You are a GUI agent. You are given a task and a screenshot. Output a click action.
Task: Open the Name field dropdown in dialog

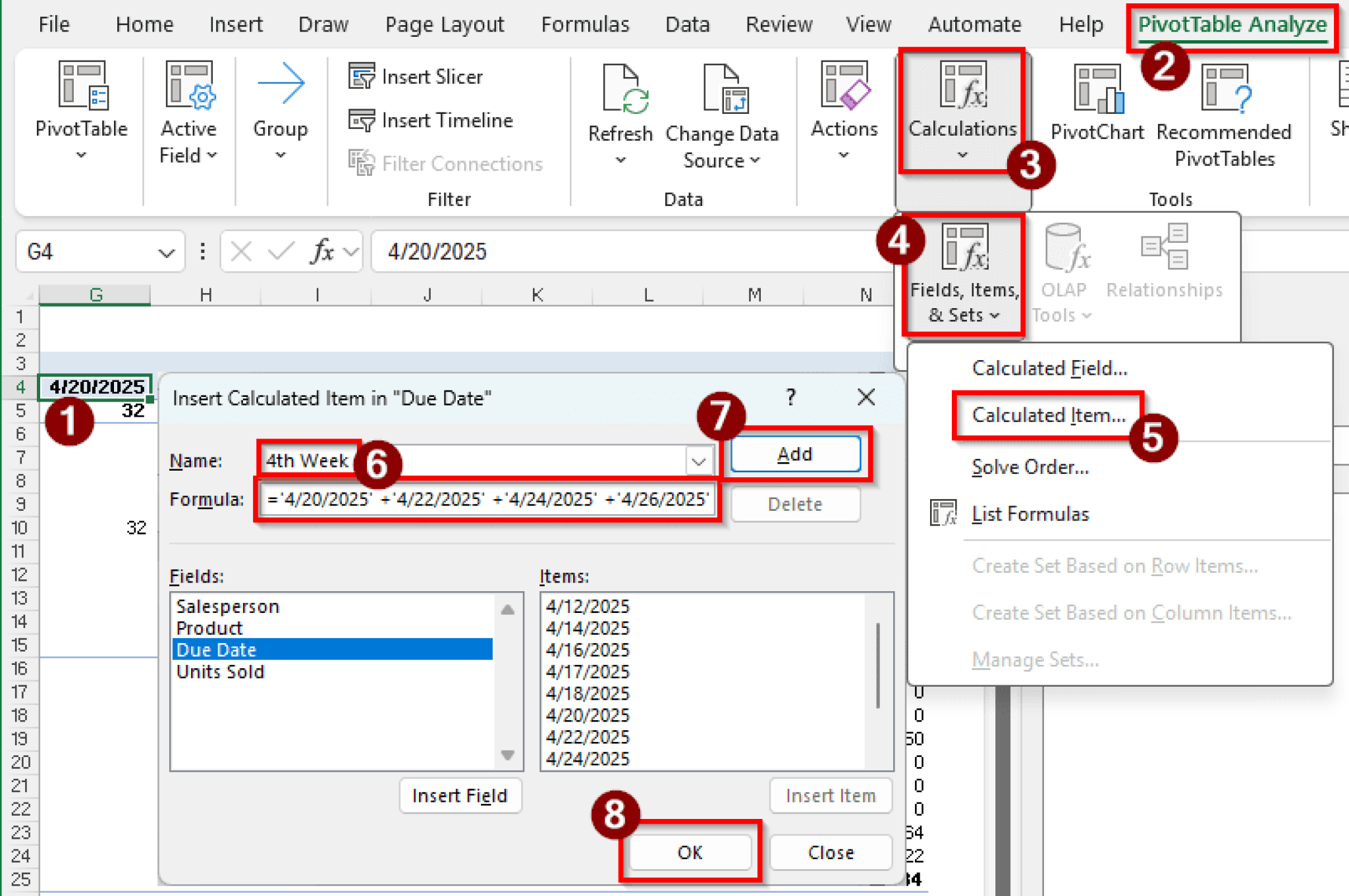tap(698, 460)
